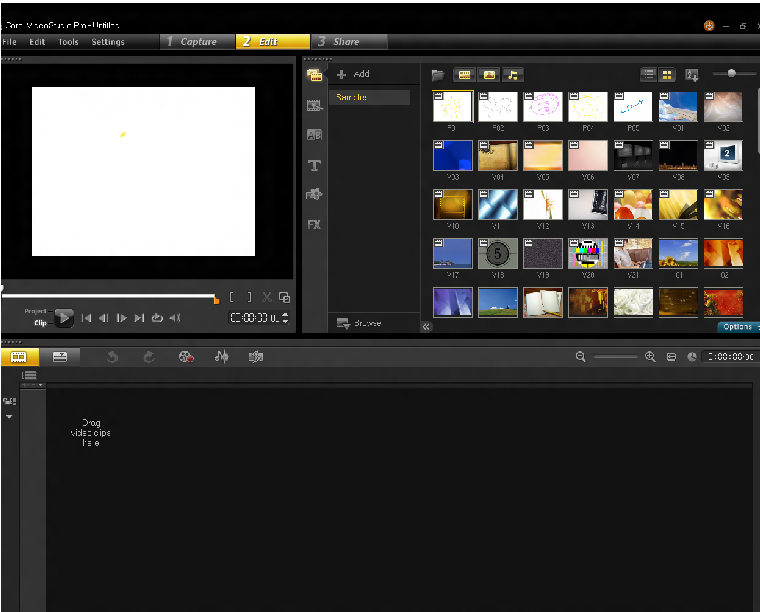Switch to Storyboard view
Viewport: 760px width, 612px height.
19,357
